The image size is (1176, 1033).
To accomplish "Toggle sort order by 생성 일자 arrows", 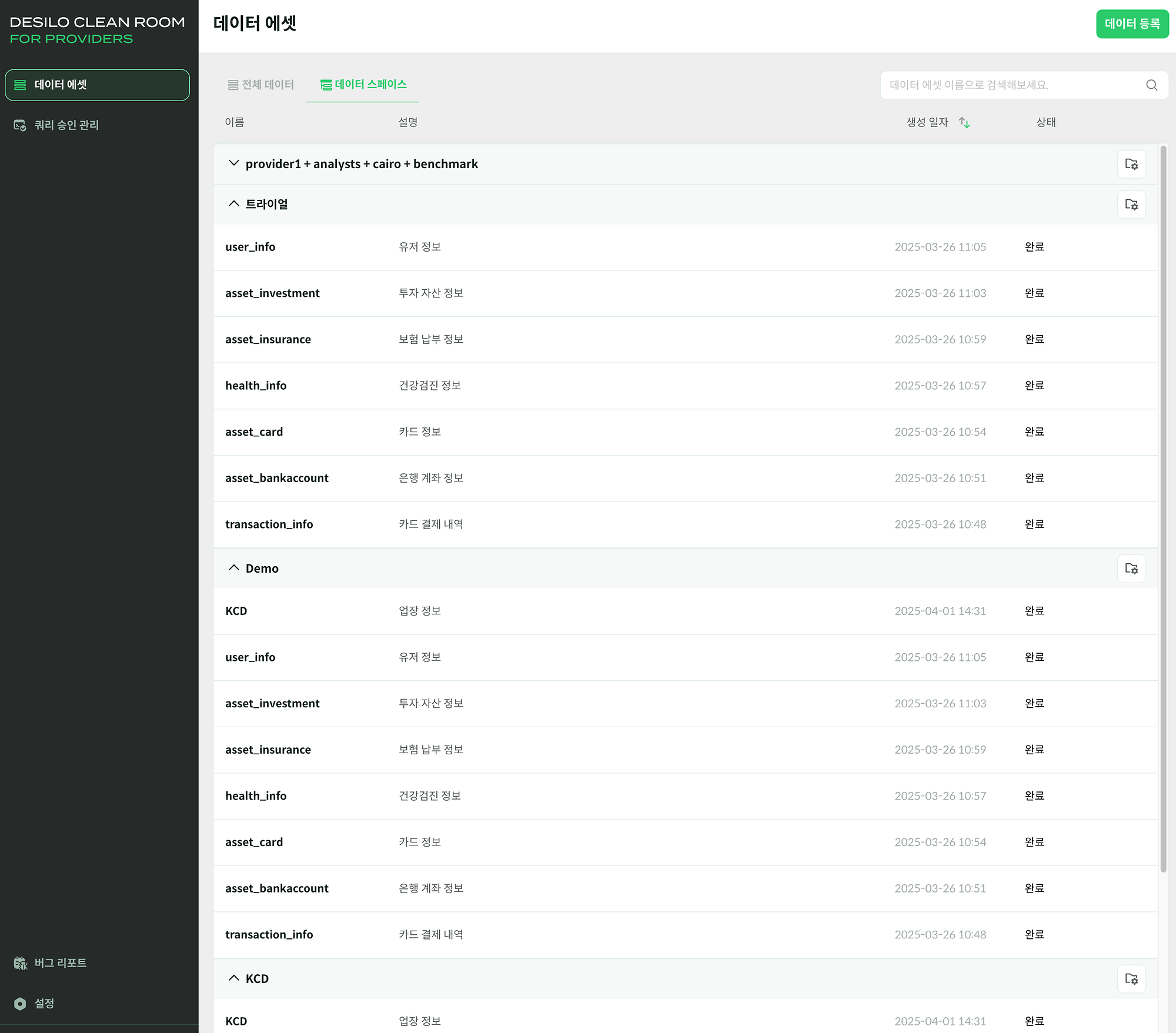I will click(964, 122).
